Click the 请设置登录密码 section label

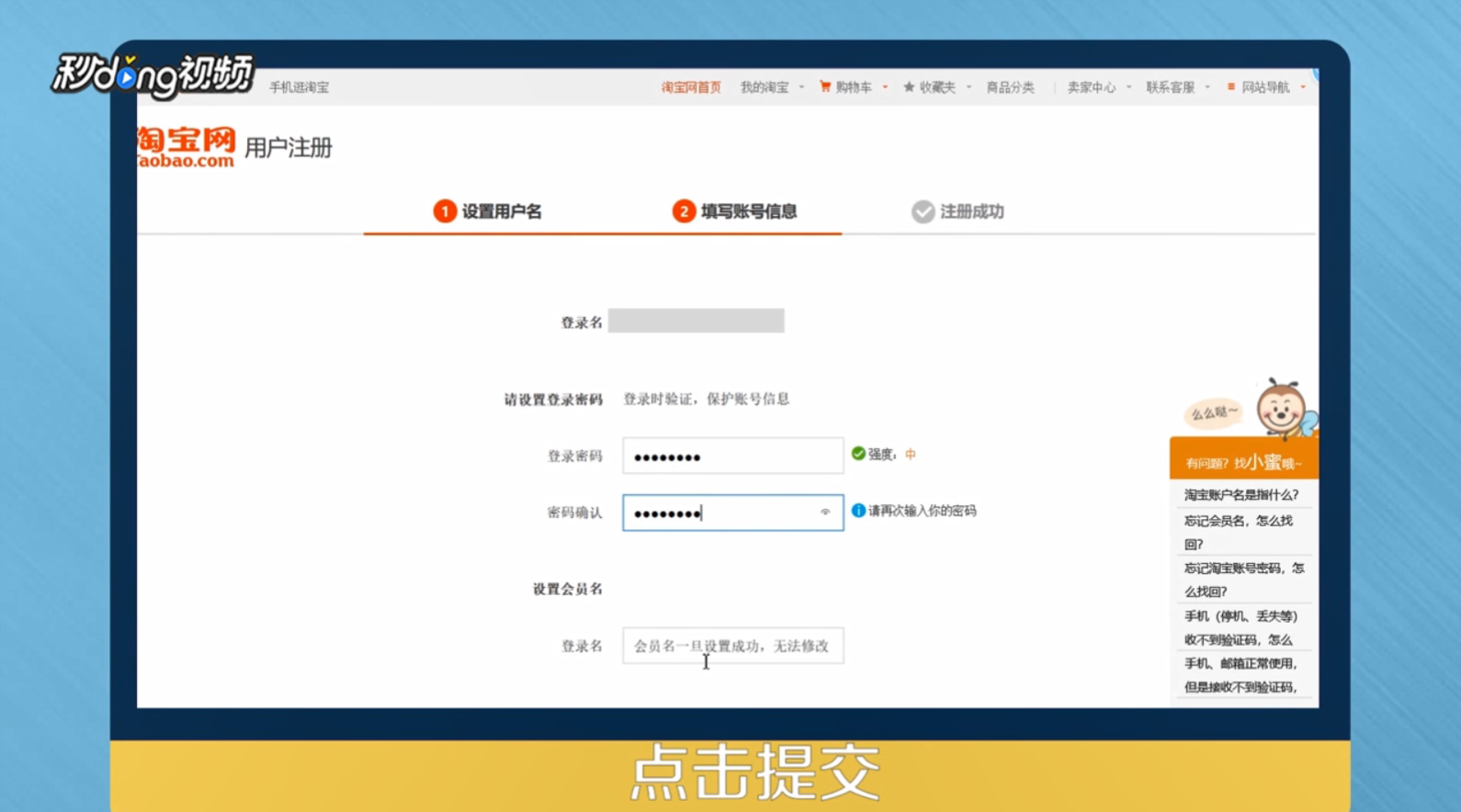[553, 400]
